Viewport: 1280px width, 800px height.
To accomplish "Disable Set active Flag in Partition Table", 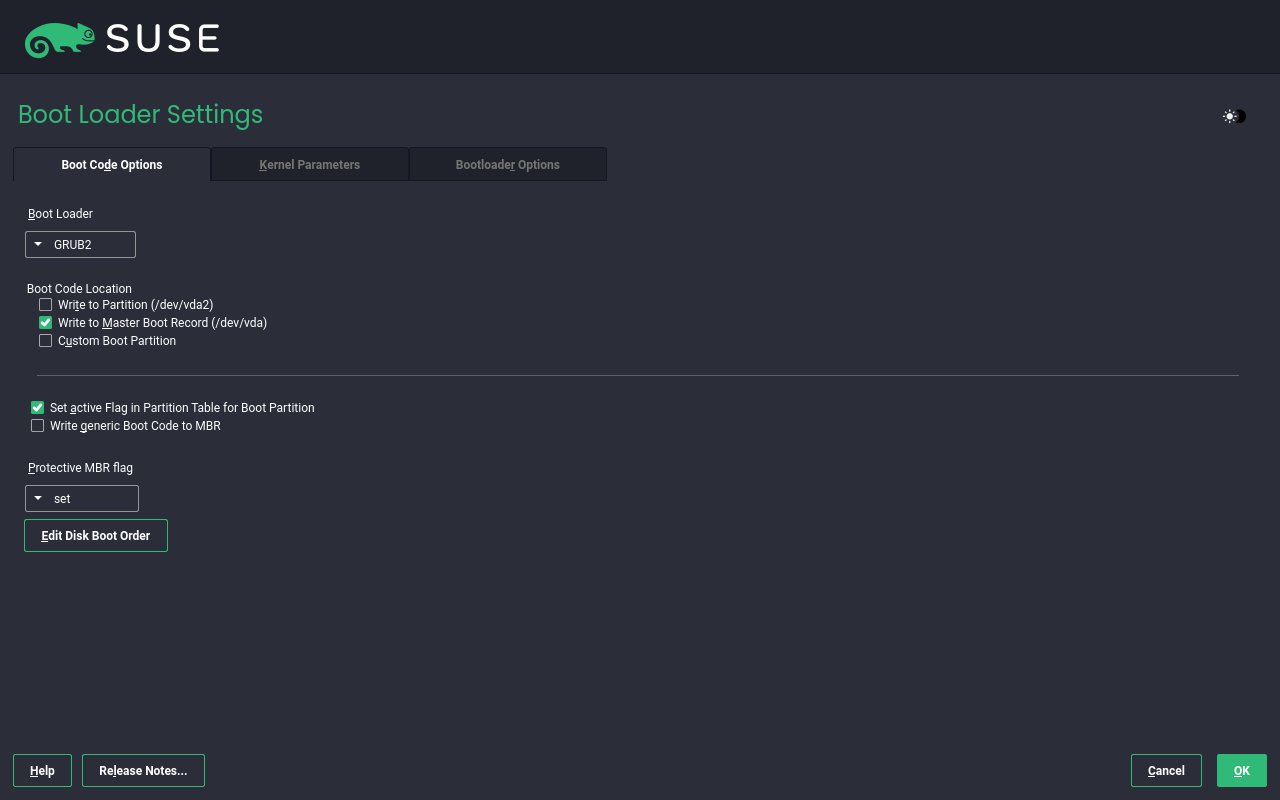I will pos(38,408).
